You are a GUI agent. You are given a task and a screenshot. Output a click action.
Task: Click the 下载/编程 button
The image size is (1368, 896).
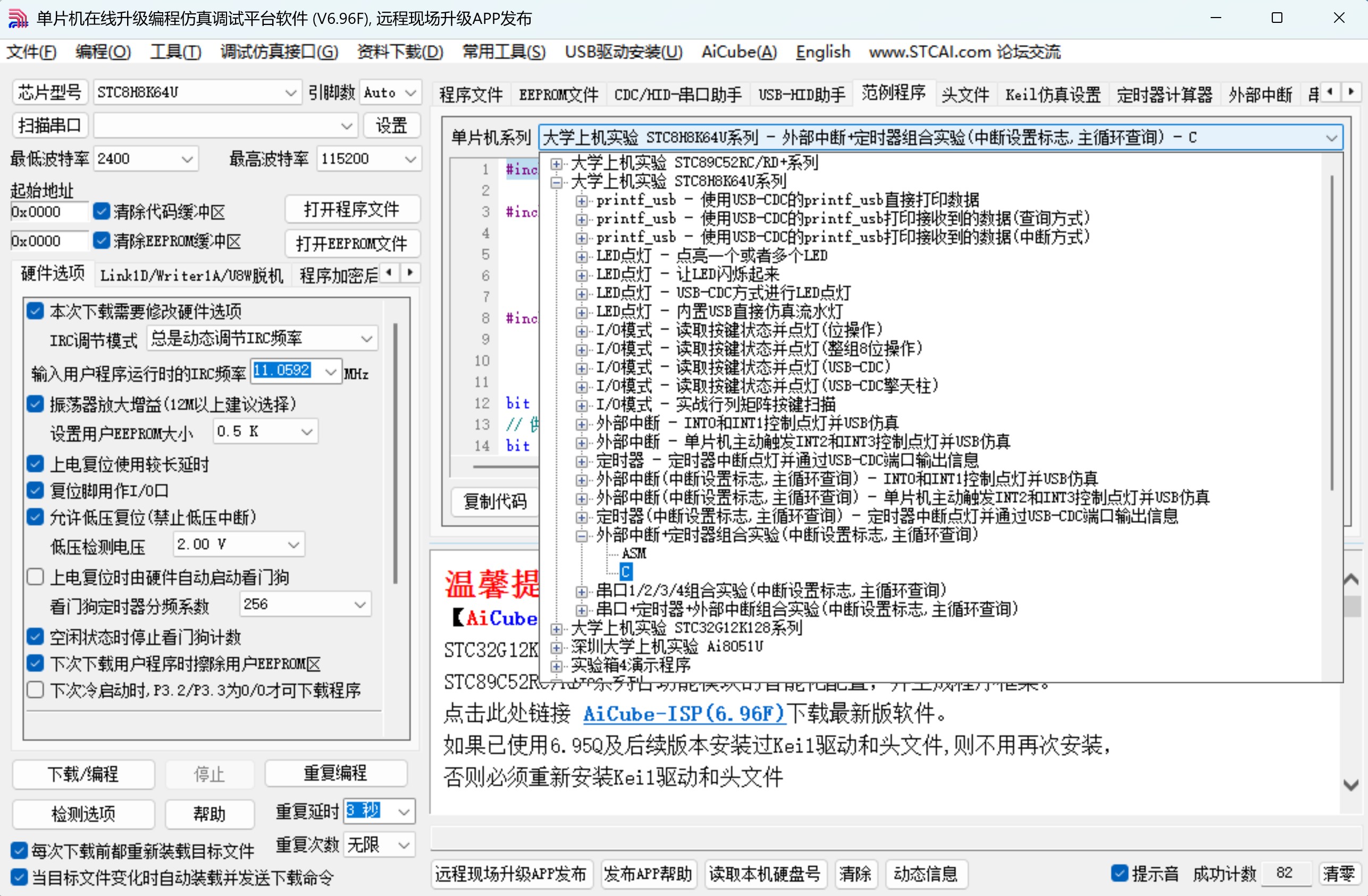pyautogui.click(x=83, y=774)
